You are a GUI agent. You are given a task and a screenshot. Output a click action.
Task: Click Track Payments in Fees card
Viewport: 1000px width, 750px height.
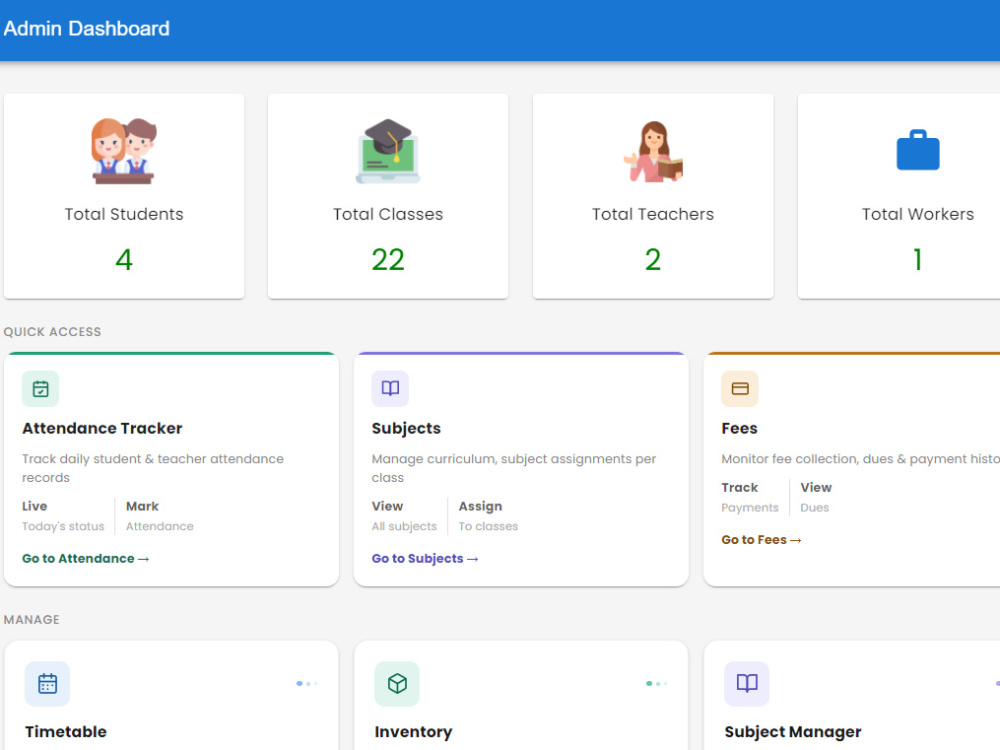pyautogui.click(x=750, y=497)
